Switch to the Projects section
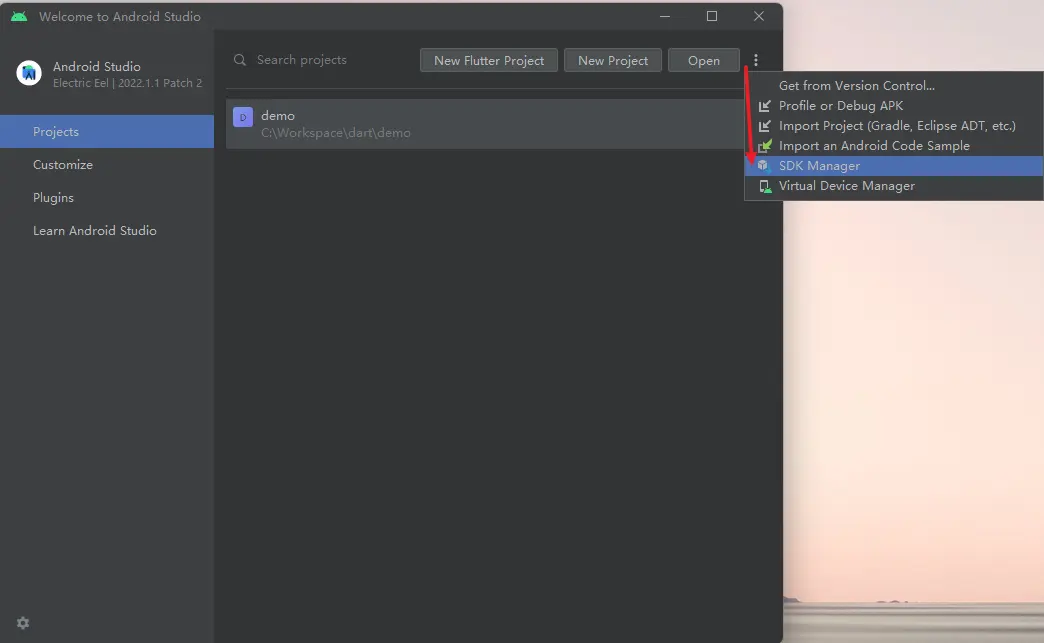This screenshot has width=1044, height=643. pyautogui.click(x=107, y=132)
